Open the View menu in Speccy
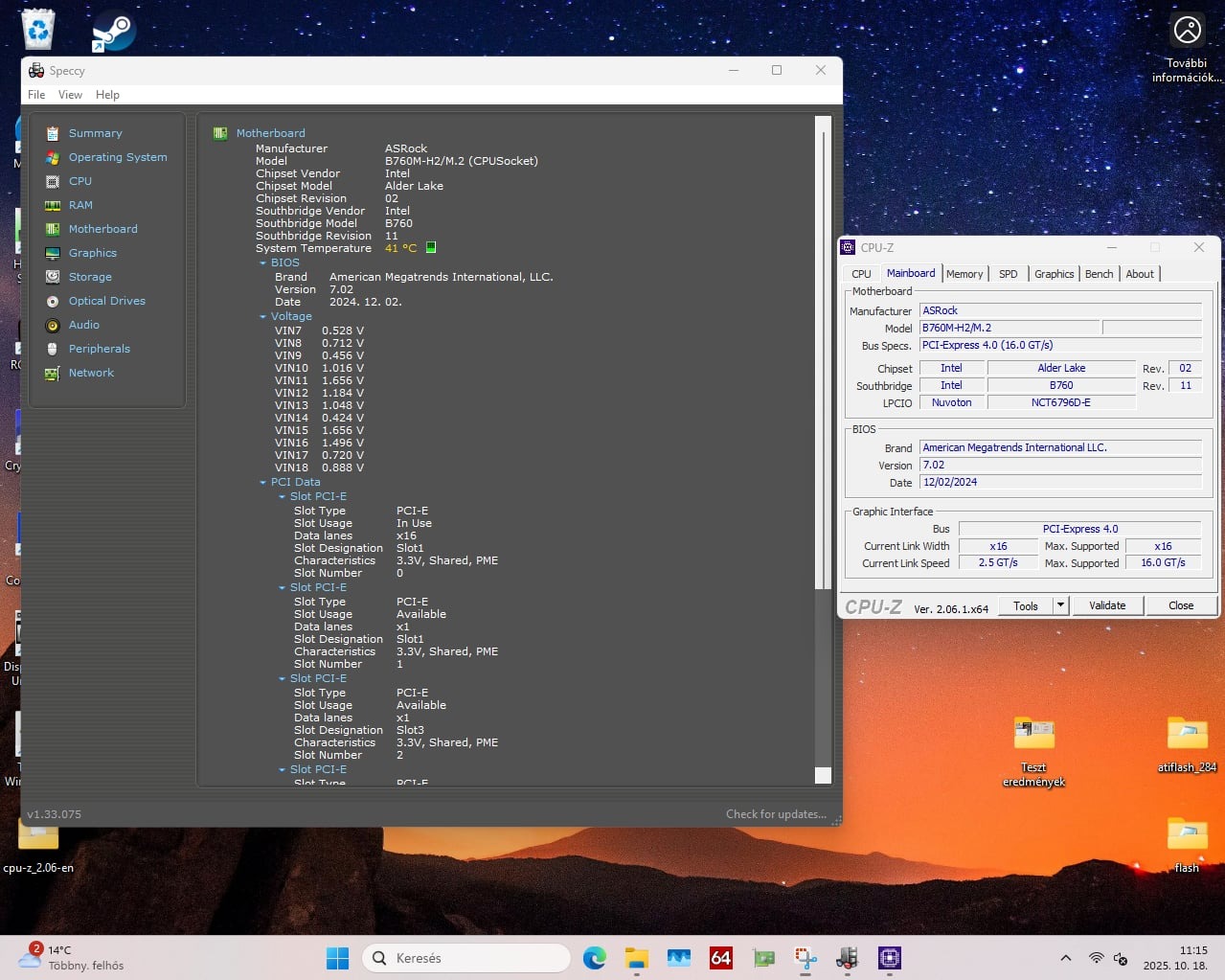The height and width of the screenshot is (980, 1225). [70, 95]
